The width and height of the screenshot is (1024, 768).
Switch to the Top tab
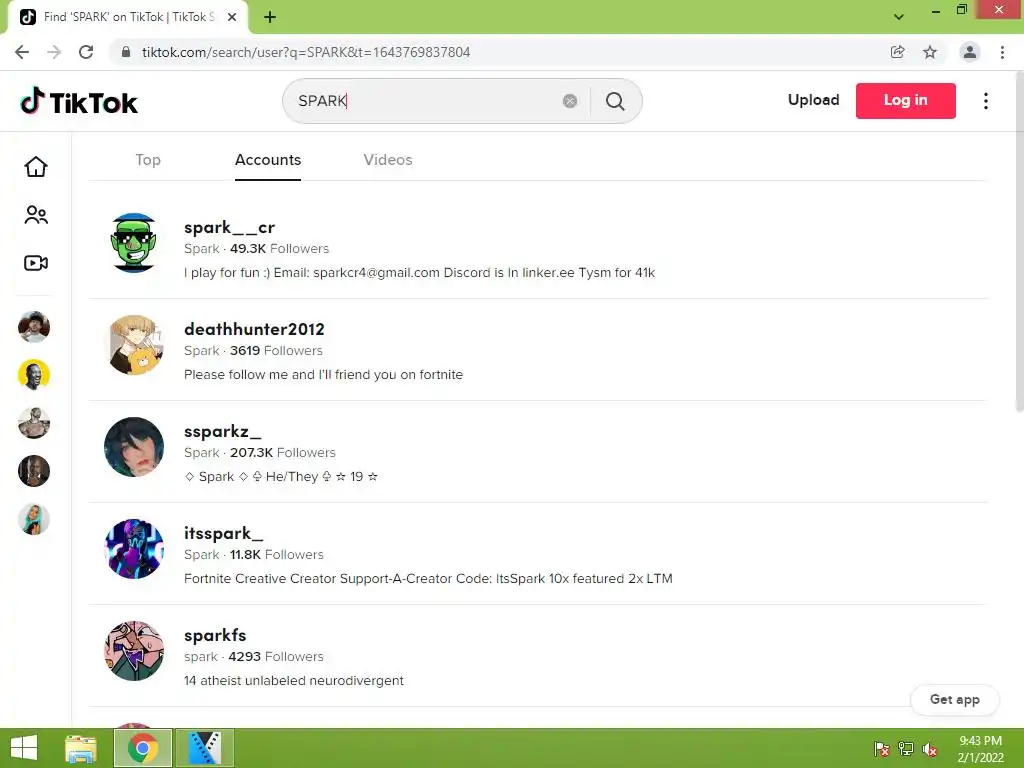point(148,160)
